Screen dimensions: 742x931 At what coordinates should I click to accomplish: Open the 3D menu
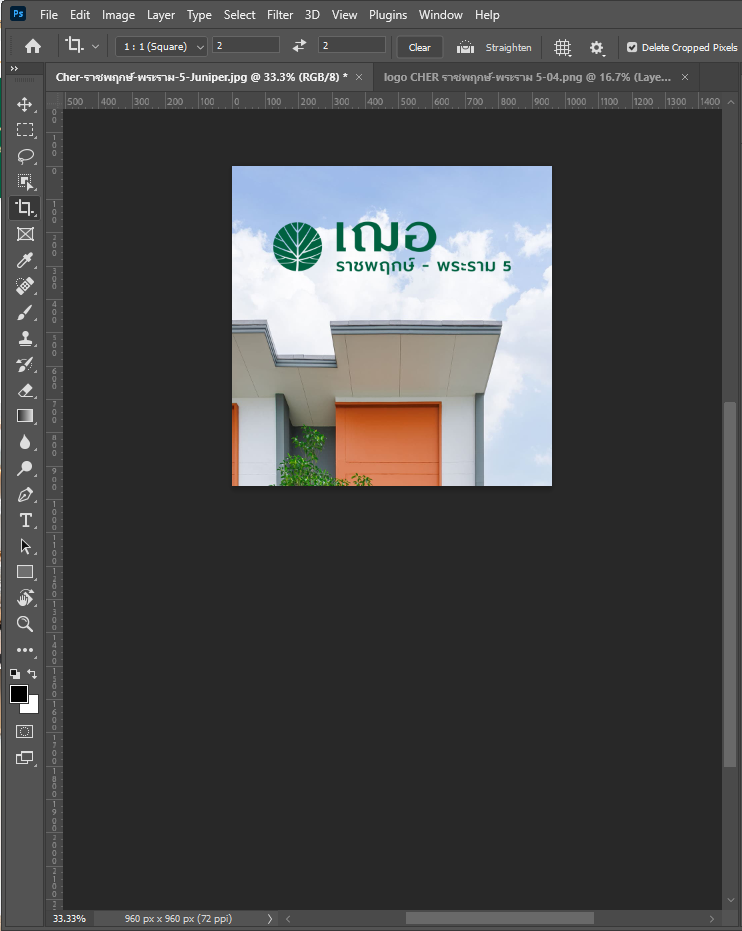(x=312, y=15)
